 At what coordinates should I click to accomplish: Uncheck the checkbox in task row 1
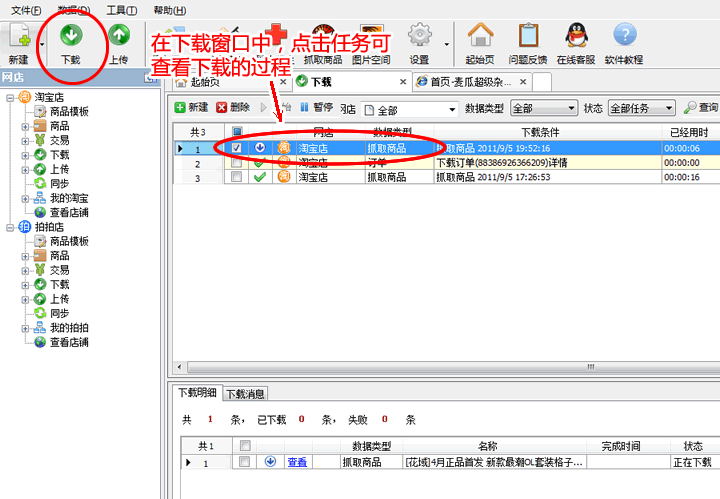(x=236, y=148)
